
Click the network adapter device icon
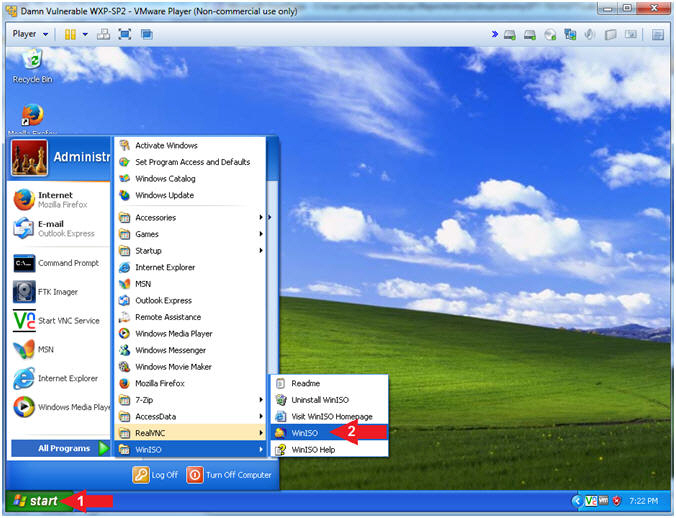coord(570,35)
